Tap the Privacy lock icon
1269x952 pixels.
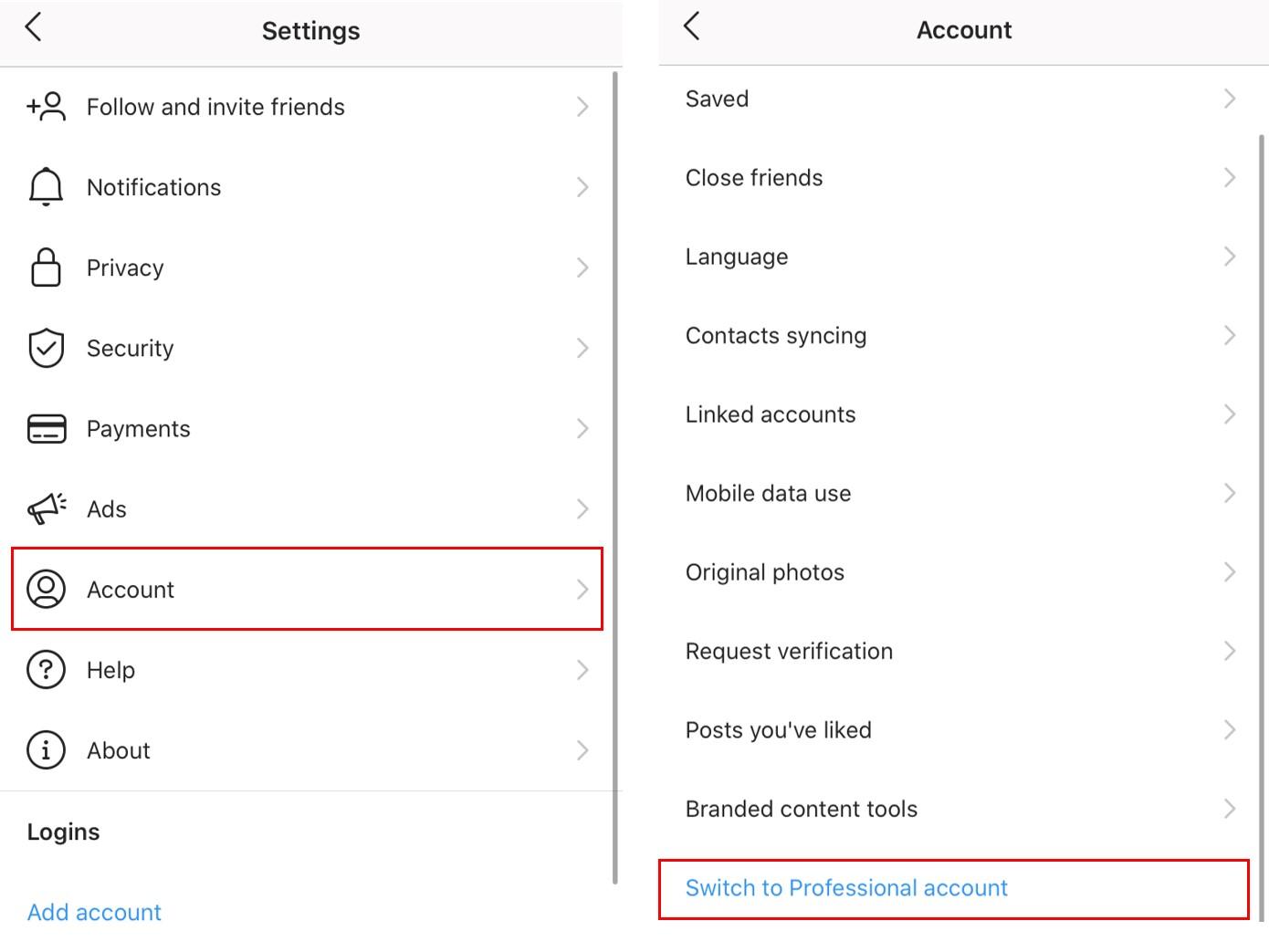46,267
